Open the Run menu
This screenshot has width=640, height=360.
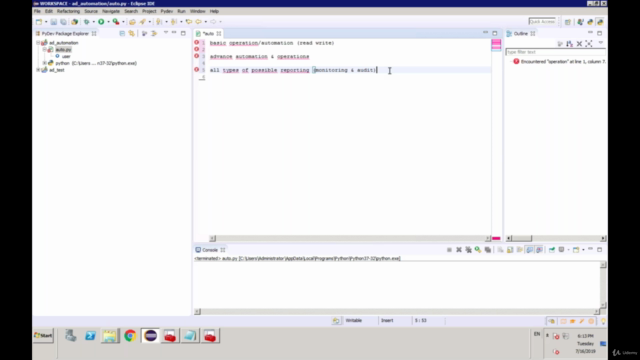181,11
